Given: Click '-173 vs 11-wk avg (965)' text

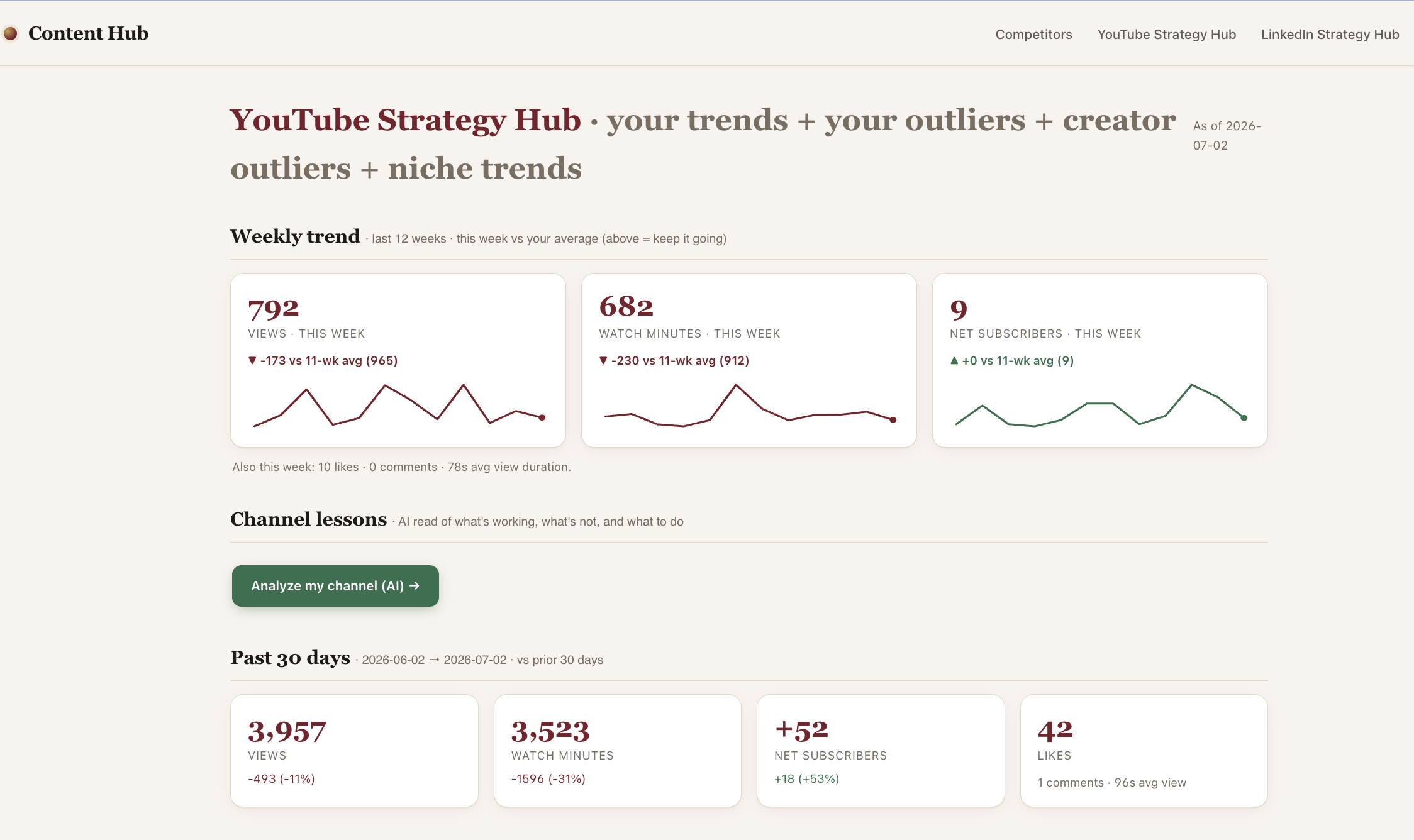Looking at the screenshot, I should click(323, 361).
